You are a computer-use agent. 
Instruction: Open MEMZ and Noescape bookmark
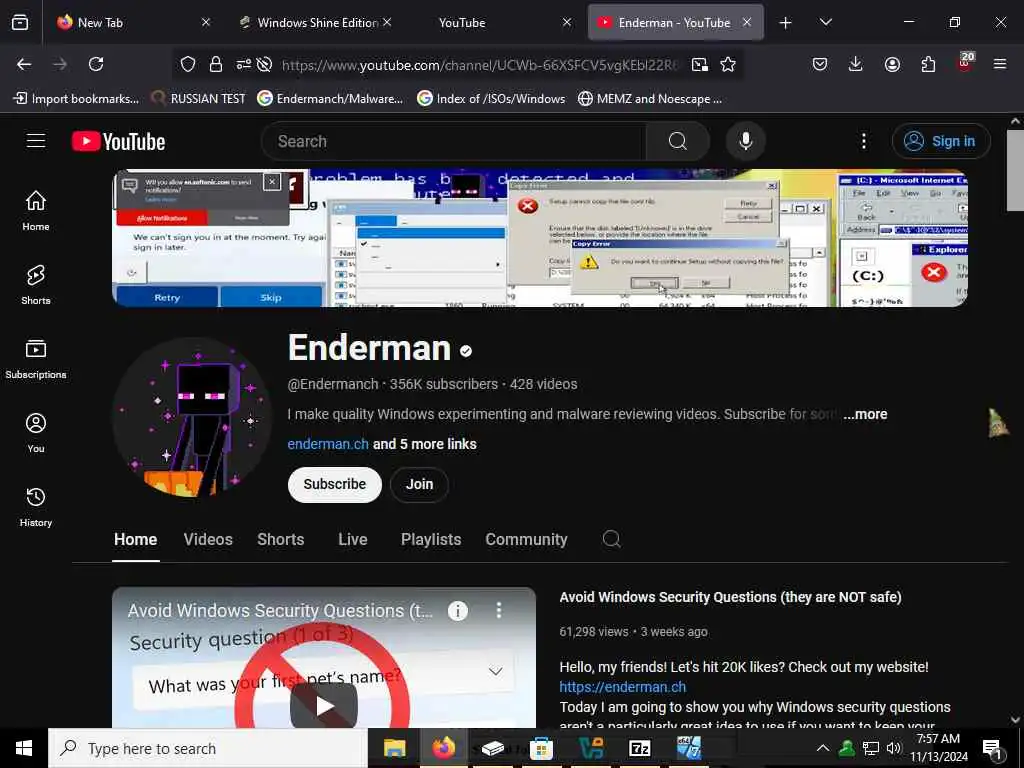click(650, 99)
